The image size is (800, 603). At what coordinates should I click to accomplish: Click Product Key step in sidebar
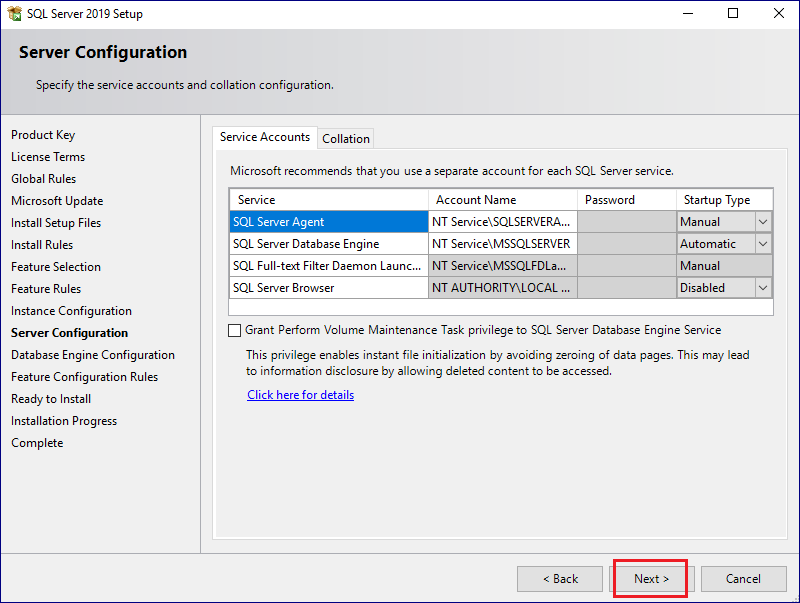[x=43, y=135]
